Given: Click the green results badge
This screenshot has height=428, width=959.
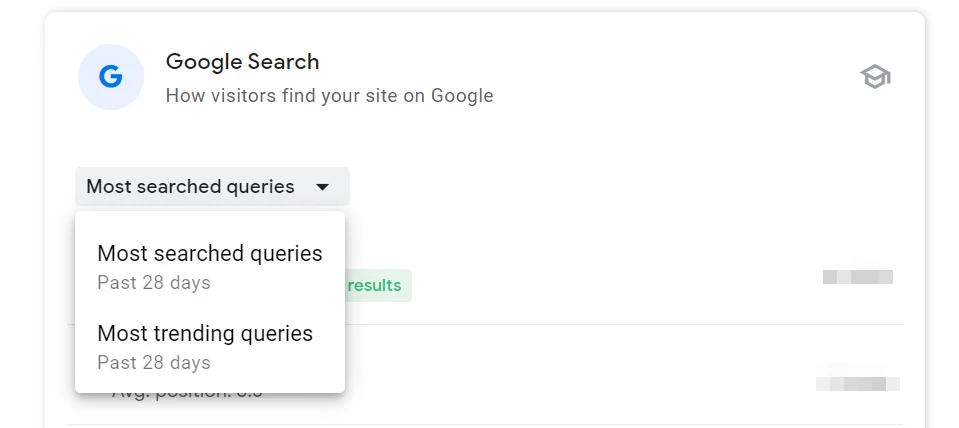Looking at the screenshot, I should (378, 286).
